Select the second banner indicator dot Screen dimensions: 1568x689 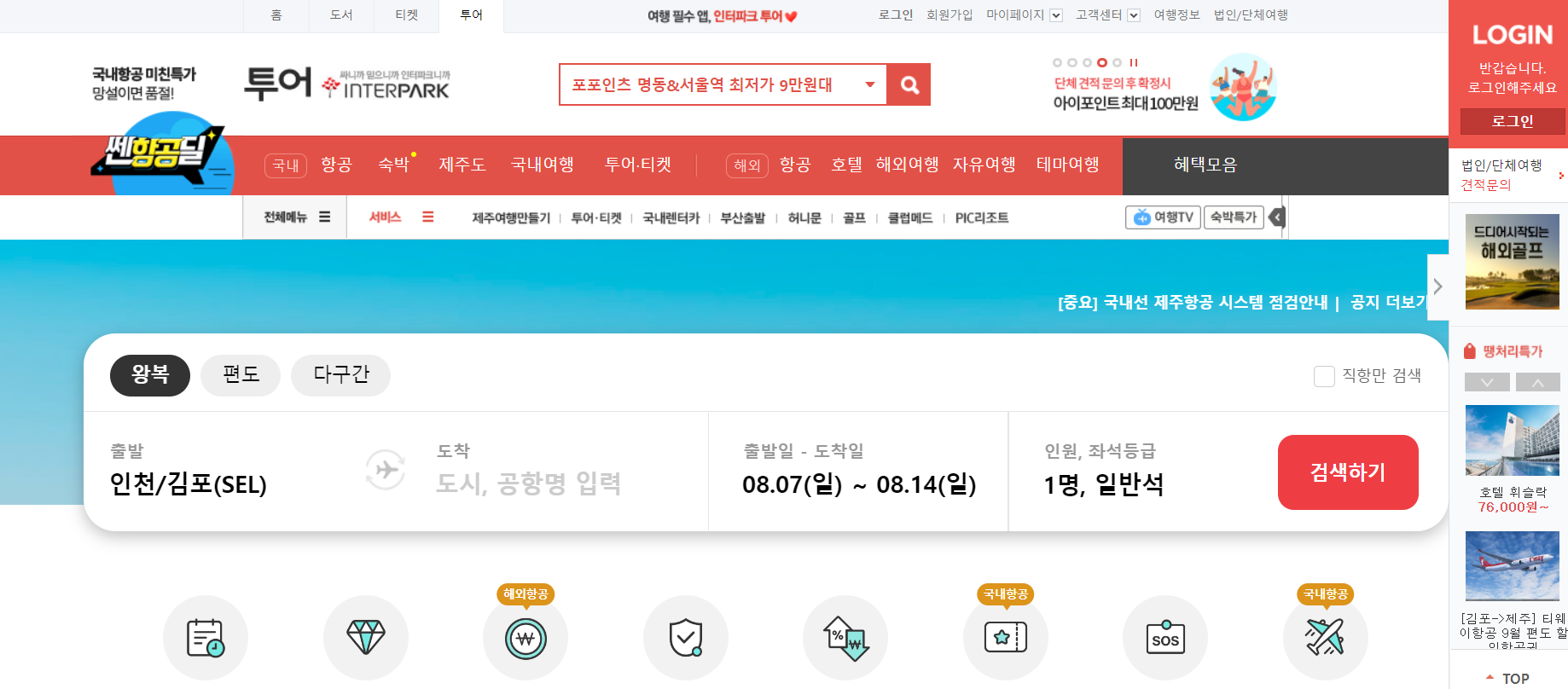1072,62
